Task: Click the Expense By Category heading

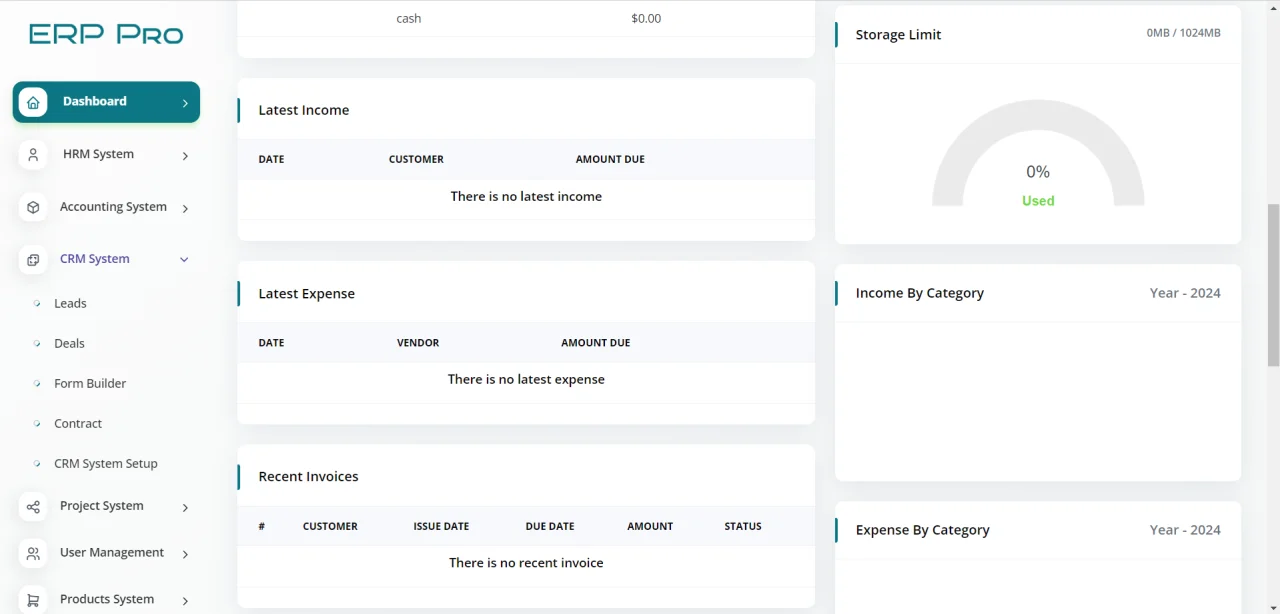Action: [922, 530]
